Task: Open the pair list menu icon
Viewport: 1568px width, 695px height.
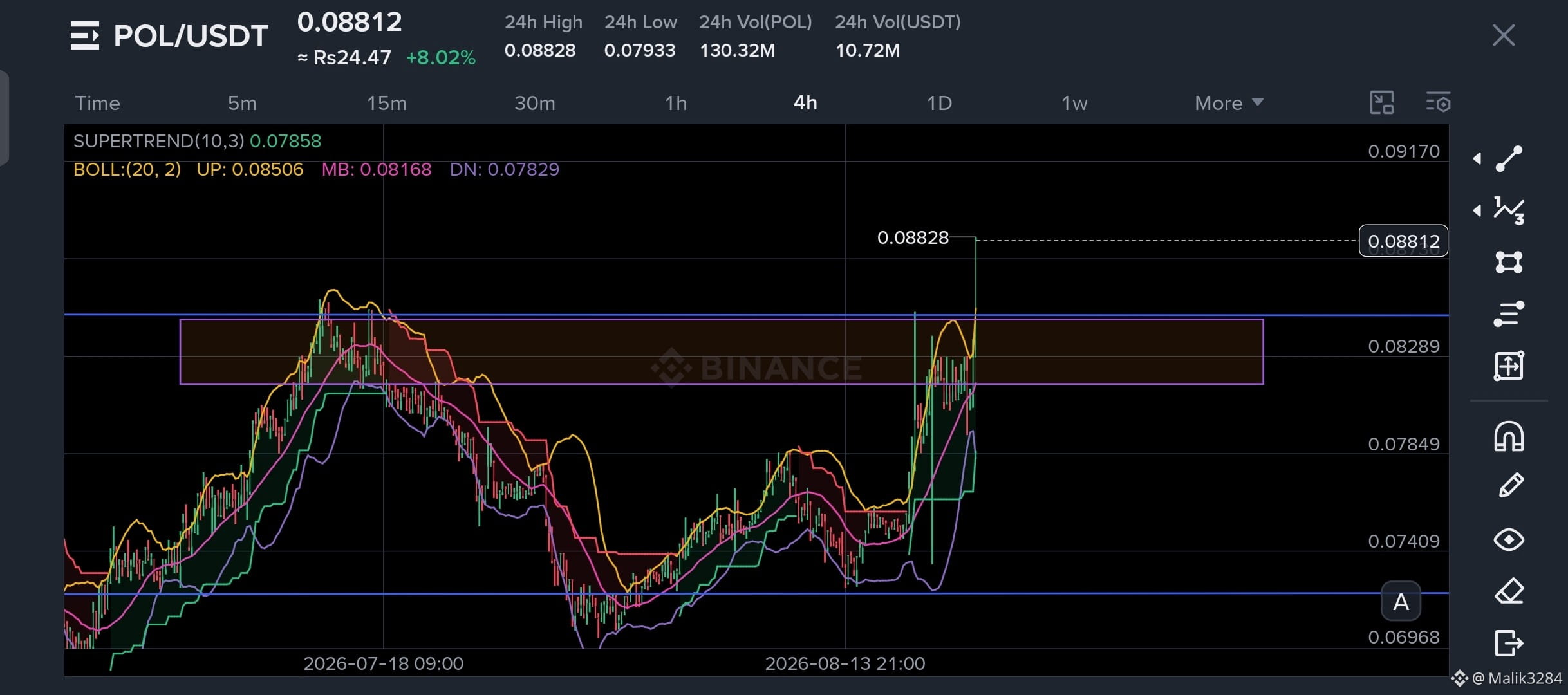Action: coord(85,35)
